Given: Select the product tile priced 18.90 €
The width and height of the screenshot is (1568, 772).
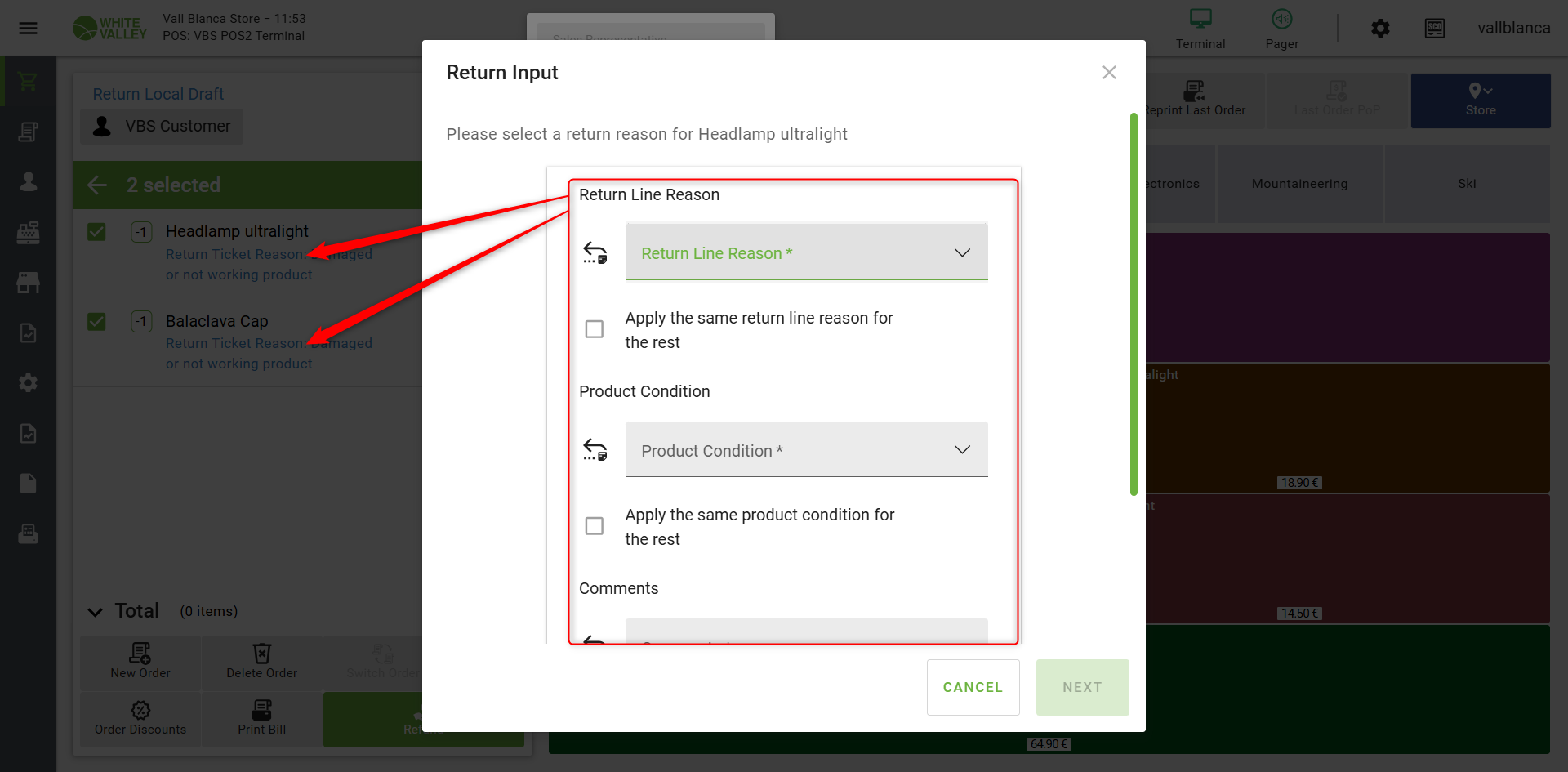Looking at the screenshot, I should click(1347, 427).
